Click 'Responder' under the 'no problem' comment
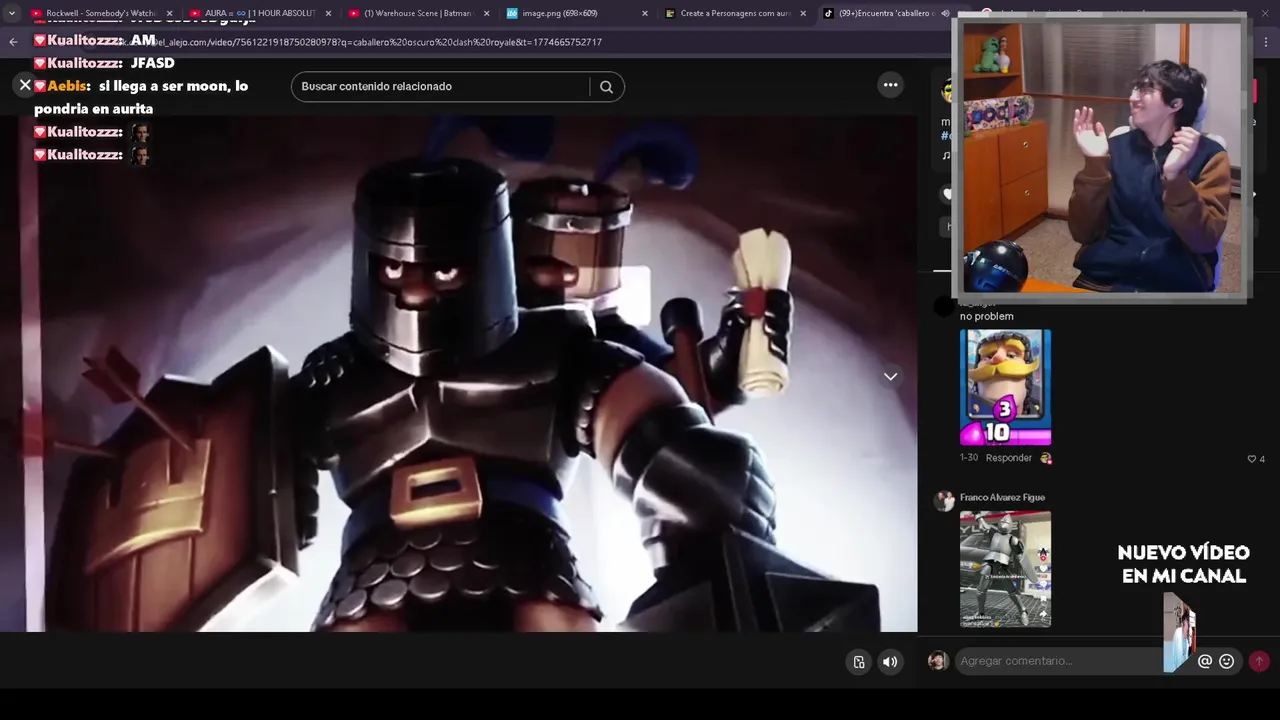The height and width of the screenshot is (720, 1280). coord(1008,458)
